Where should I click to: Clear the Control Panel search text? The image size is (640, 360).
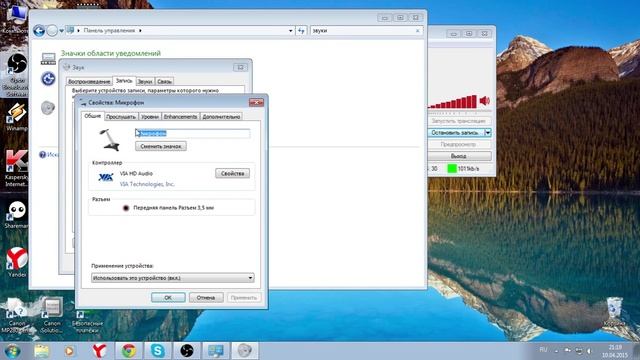pos(418,31)
